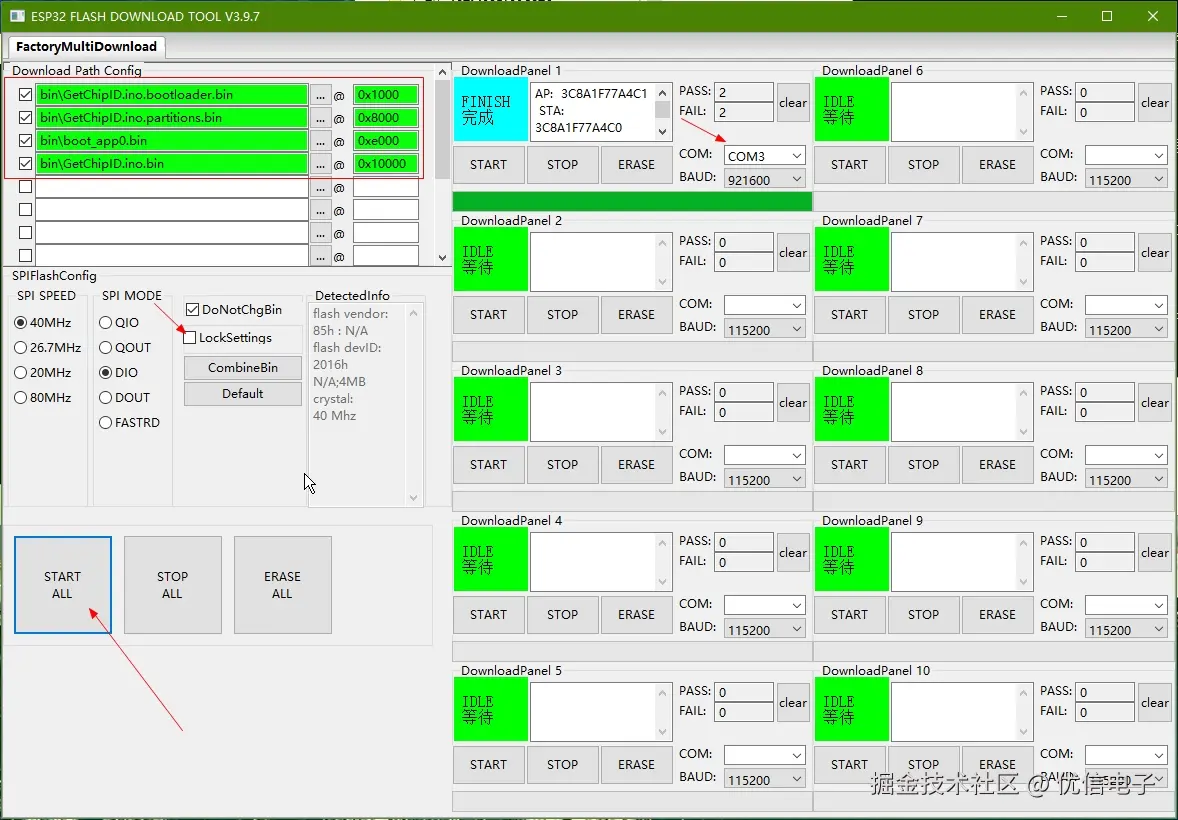This screenshot has width=1178, height=820.
Task: Open BAUD dropdown in DownloadPanel 7
Action: point(1125,329)
